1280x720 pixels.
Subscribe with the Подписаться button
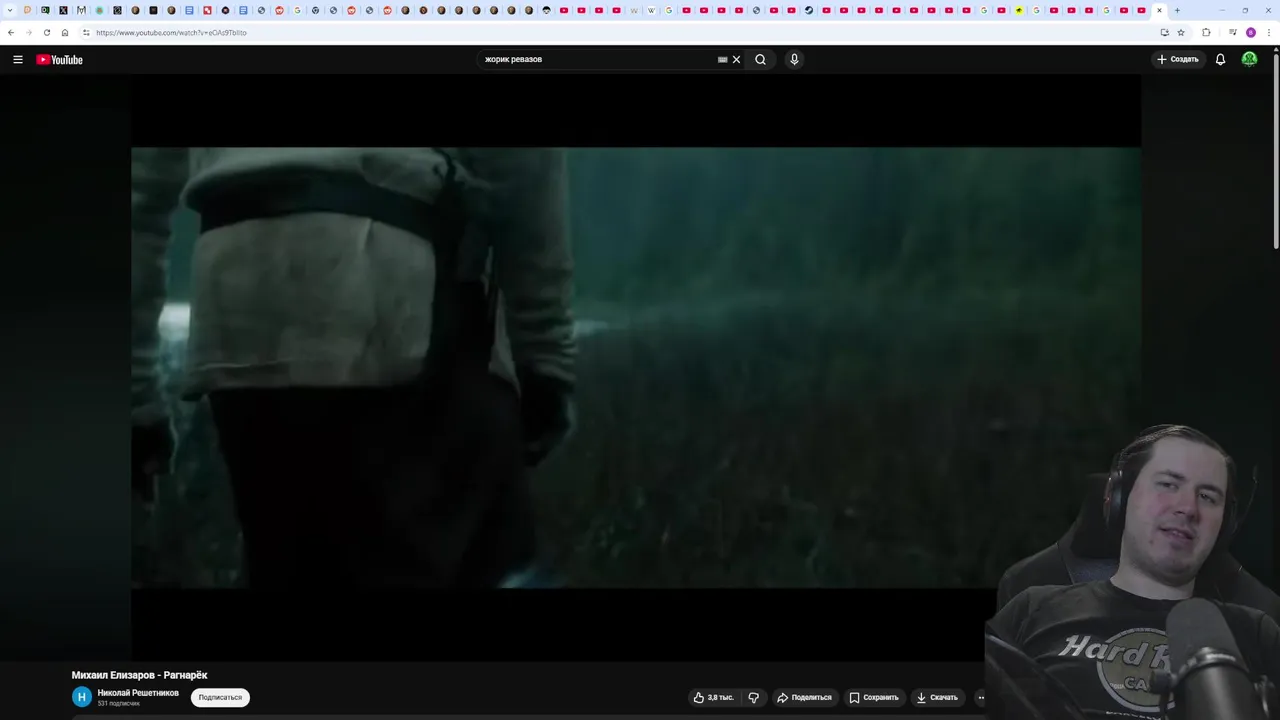point(220,697)
